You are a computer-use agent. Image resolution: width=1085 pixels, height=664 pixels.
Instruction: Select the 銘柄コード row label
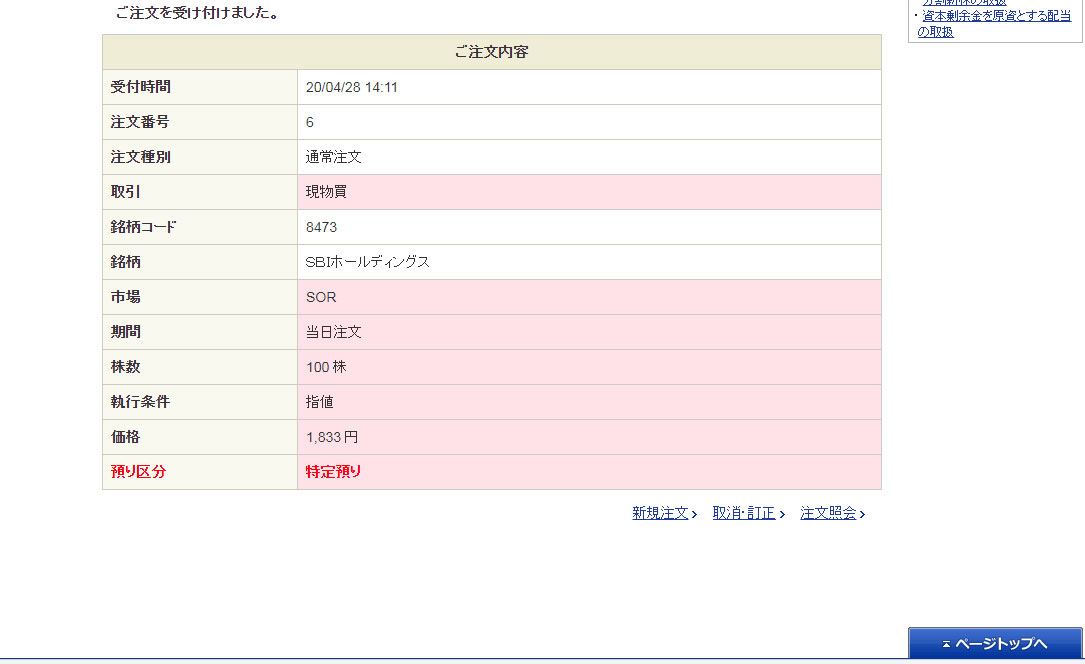[143, 227]
